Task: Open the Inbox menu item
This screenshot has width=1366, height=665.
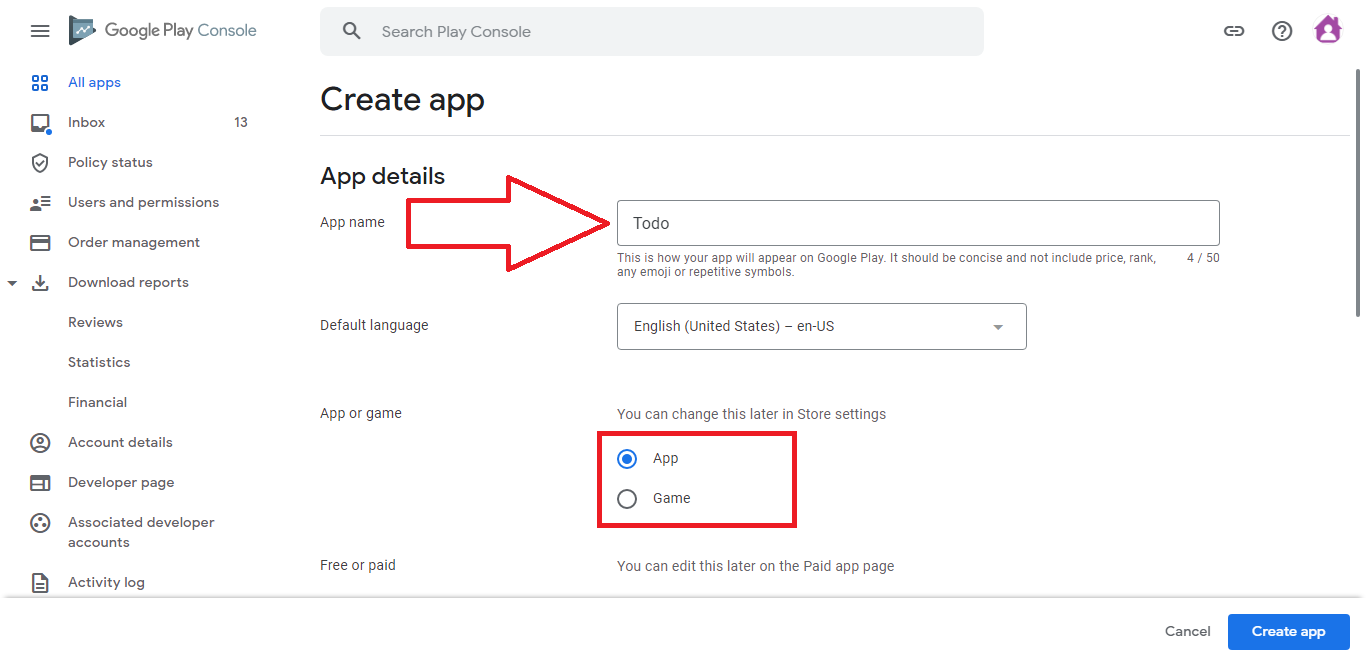Action: pos(87,123)
